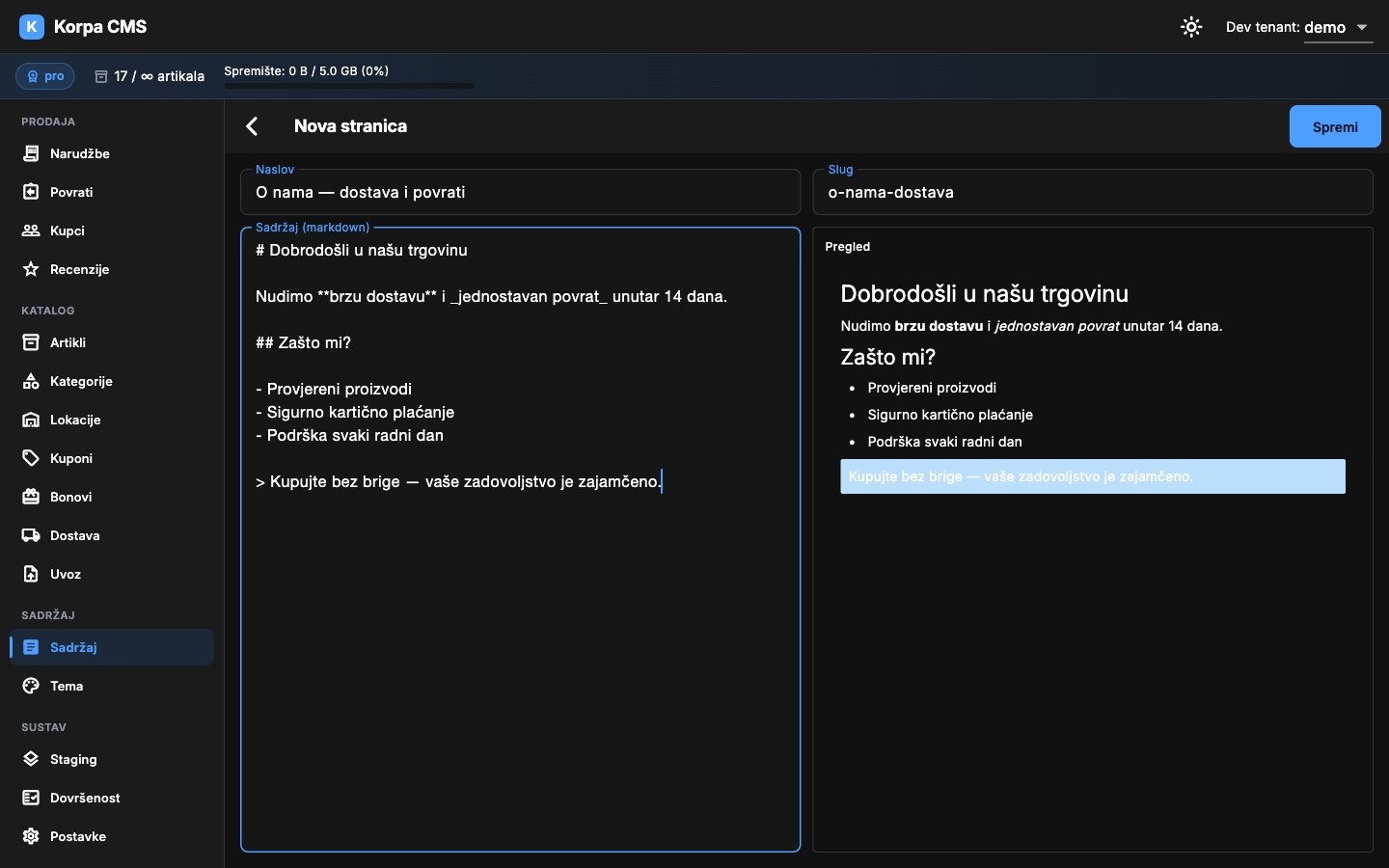Open Uvoz icon in sidebar

[x=31, y=574]
